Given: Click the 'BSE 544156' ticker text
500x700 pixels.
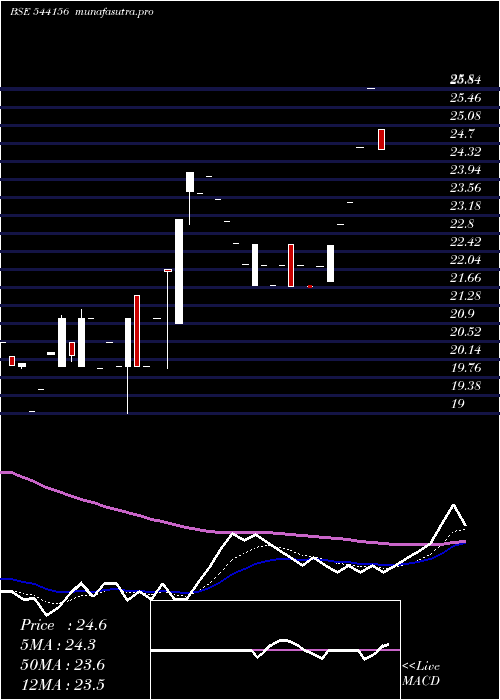Looking at the screenshot, I should (39, 12).
